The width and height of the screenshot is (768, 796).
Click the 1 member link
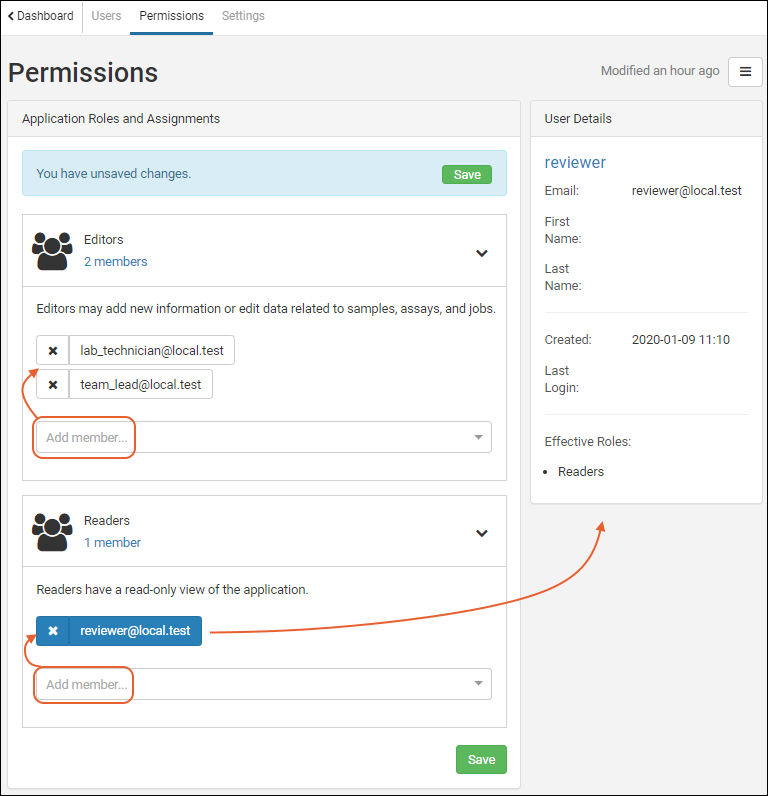click(x=112, y=543)
